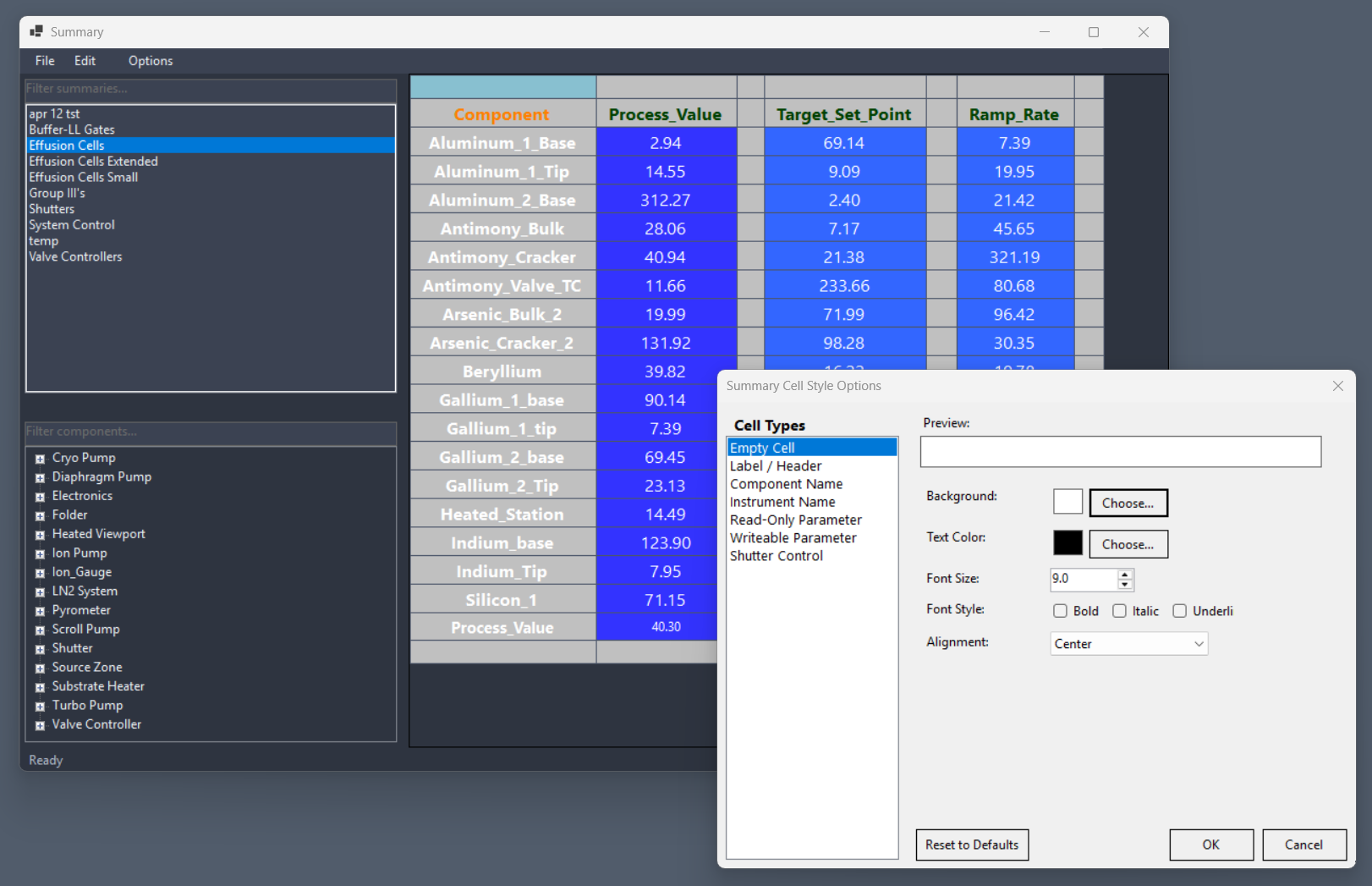Select Instrument Name cell type
This screenshot has width=1372, height=886.
(811, 502)
